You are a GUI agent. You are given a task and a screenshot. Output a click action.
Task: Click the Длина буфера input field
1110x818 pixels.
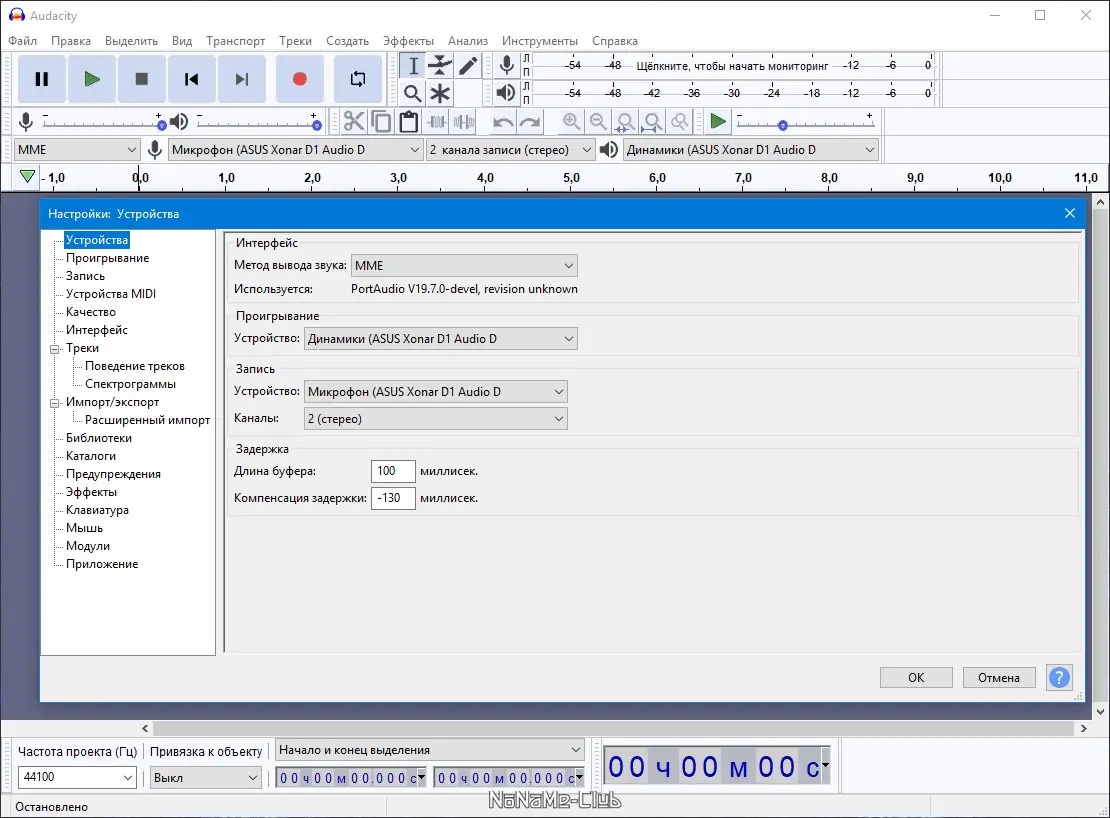click(392, 471)
